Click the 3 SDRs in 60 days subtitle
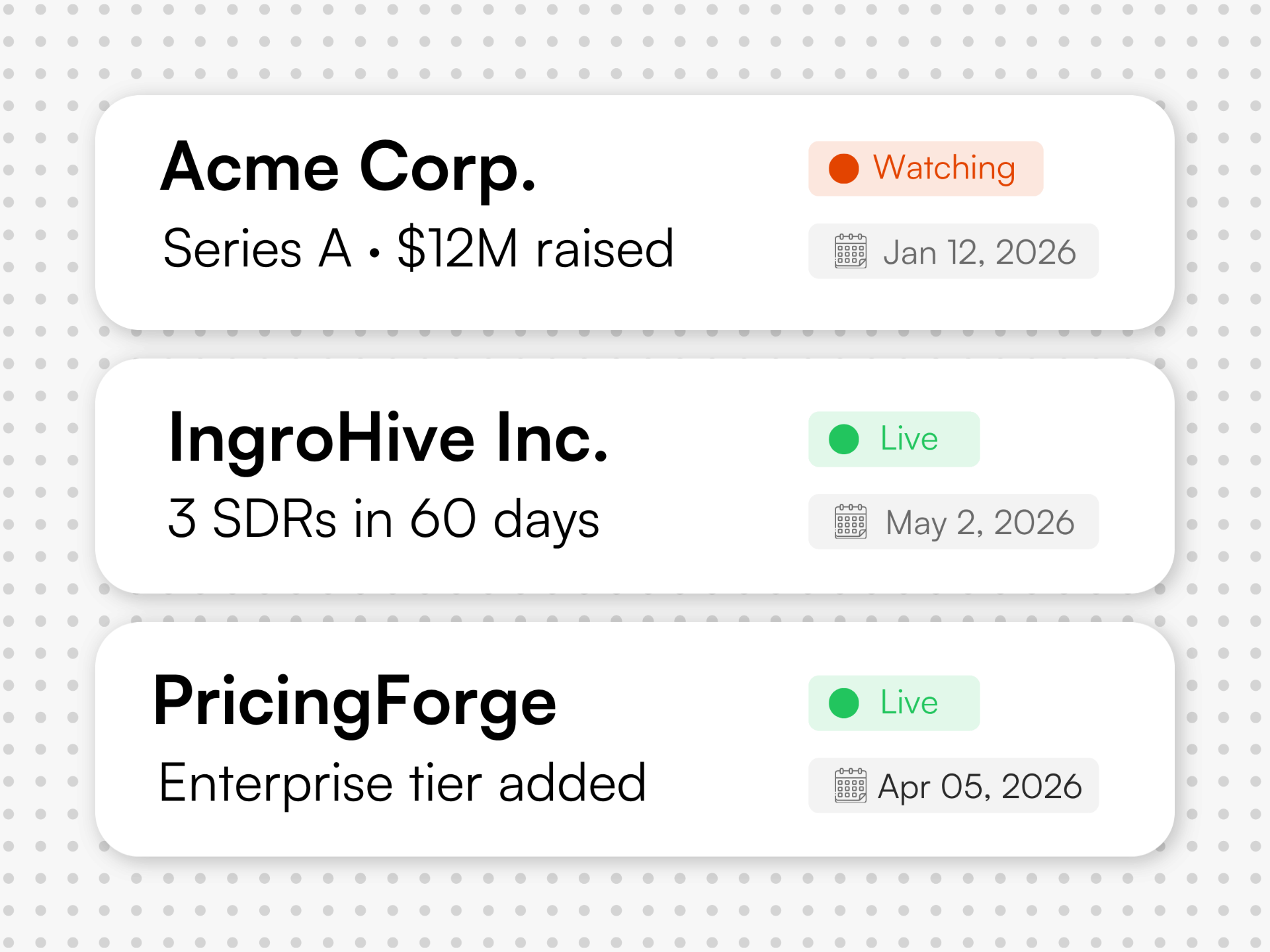Image resolution: width=1270 pixels, height=952 pixels. click(x=384, y=520)
